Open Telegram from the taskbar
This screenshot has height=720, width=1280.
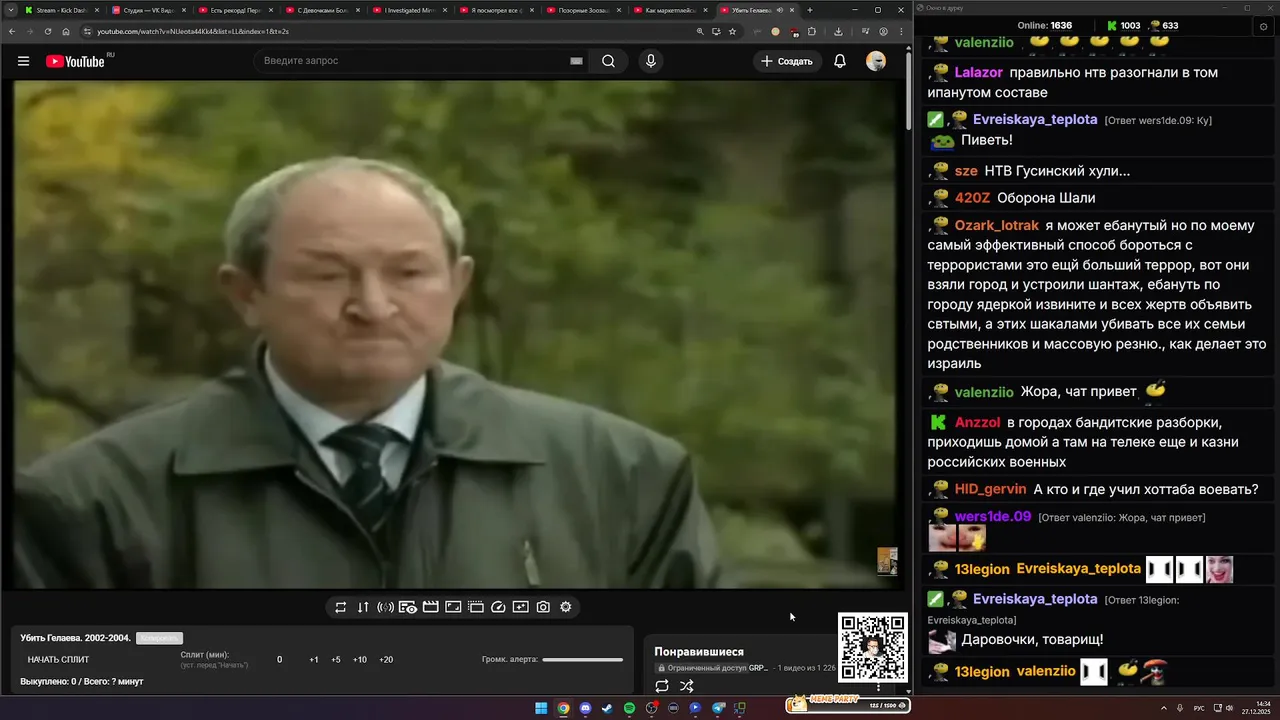(x=717, y=708)
